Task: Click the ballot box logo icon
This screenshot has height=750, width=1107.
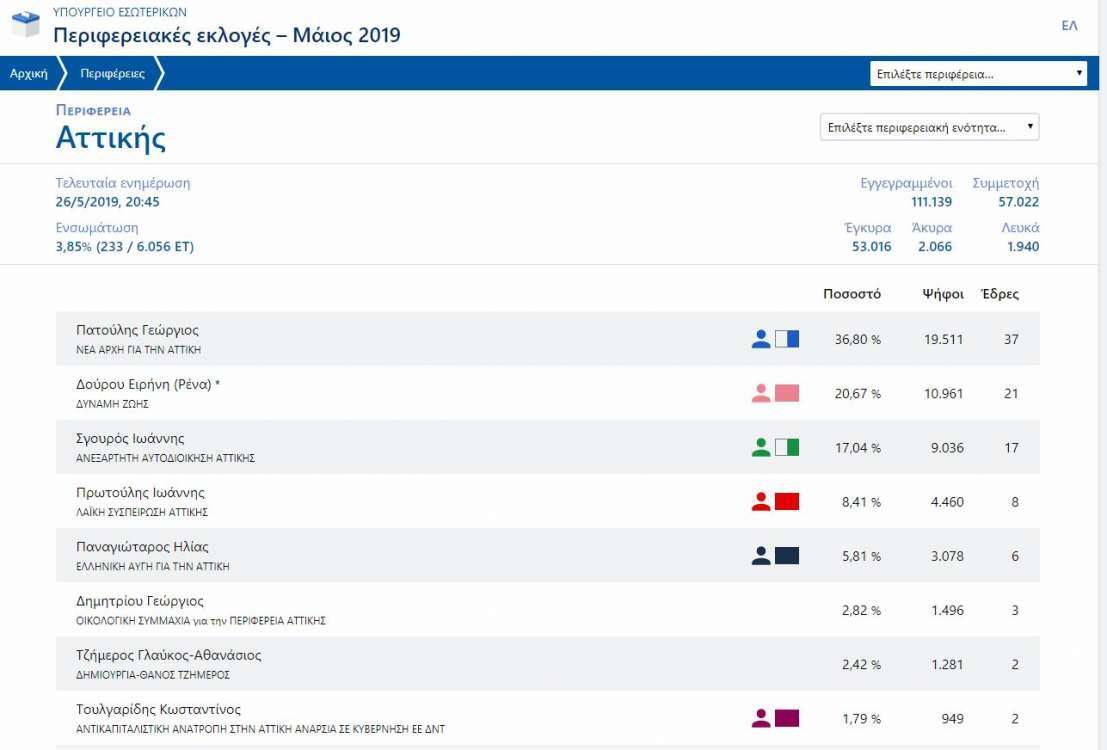Action: [x=26, y=26]
